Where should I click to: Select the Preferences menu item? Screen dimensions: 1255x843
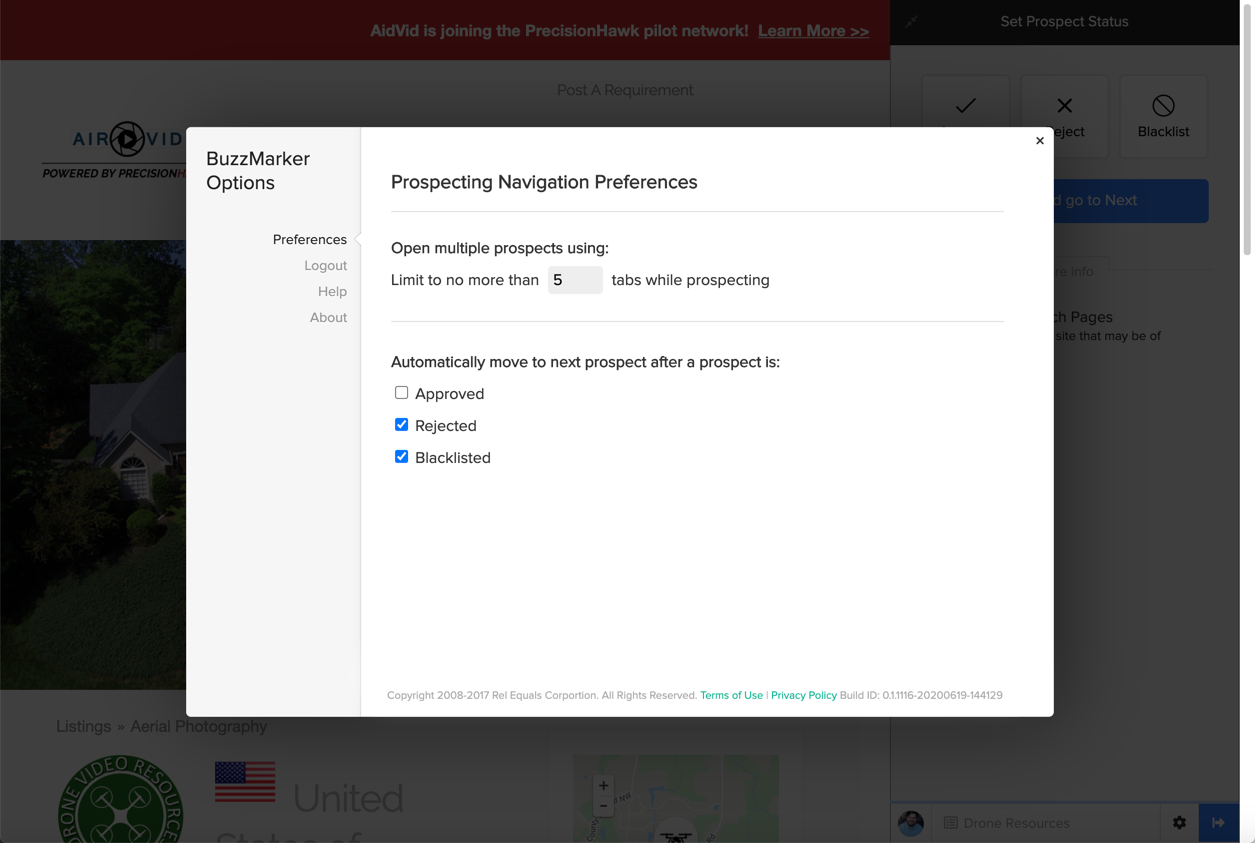pos(309,240)
